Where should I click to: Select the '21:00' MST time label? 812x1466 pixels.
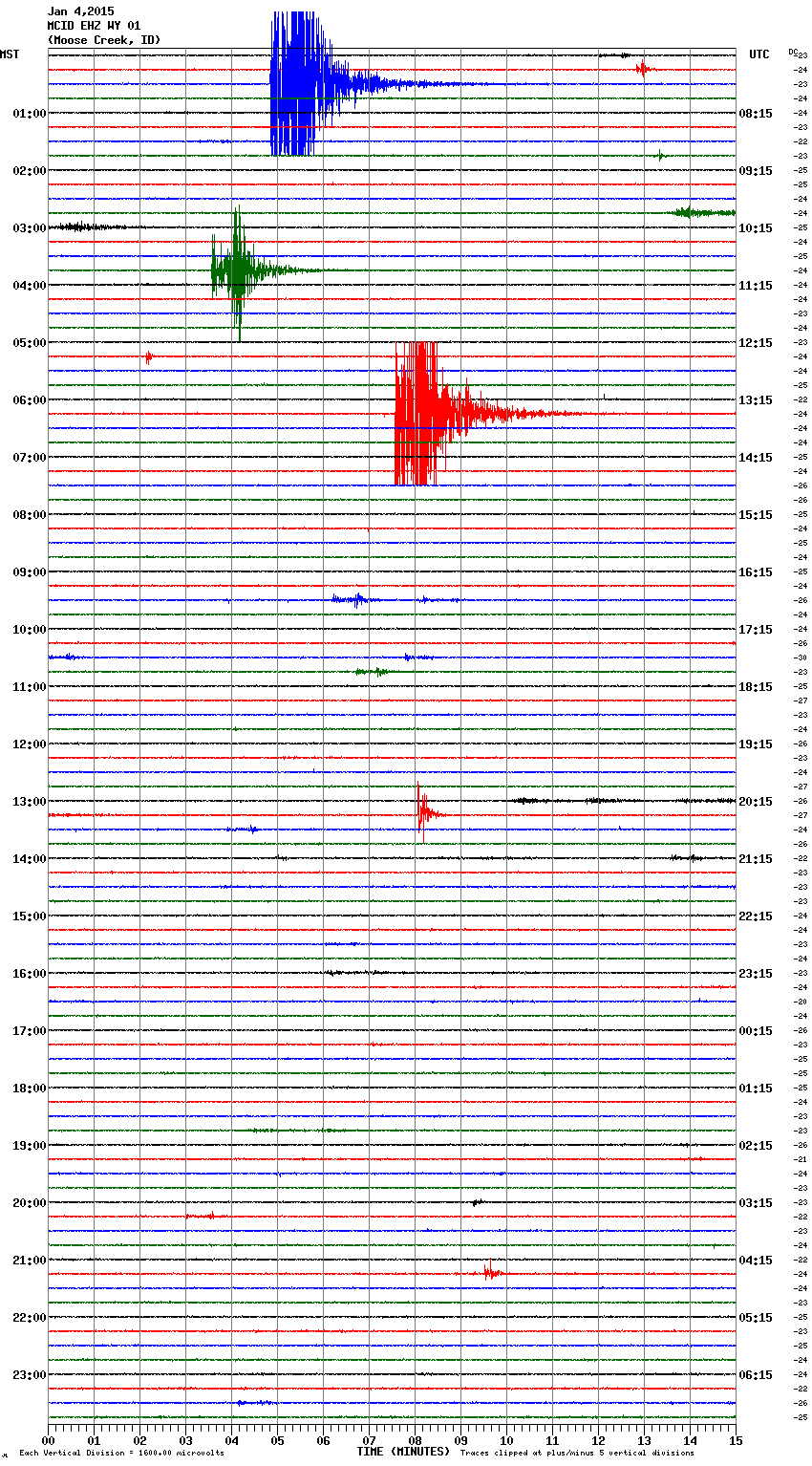pyautogui.click(x=30, y=1261)
